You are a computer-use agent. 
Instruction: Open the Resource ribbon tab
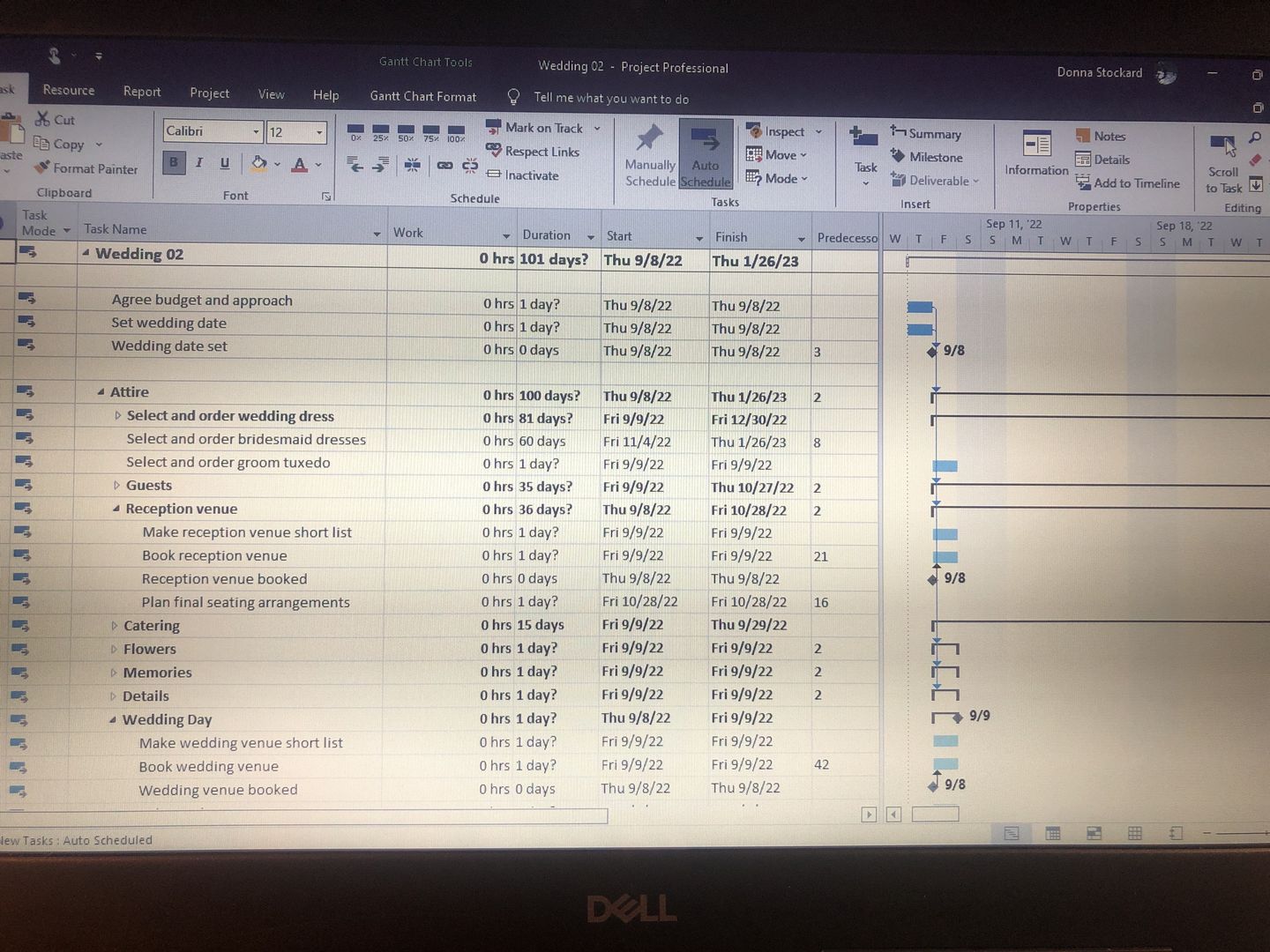(x=69, y=90)
